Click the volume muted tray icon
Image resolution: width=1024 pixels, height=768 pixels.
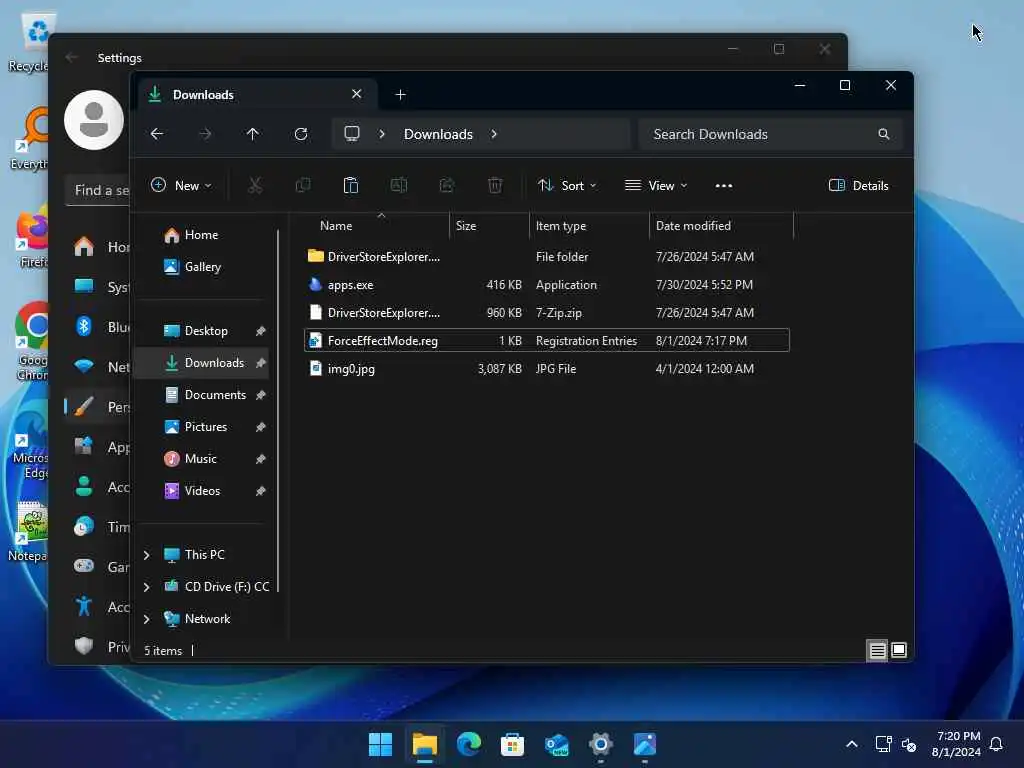[x=909, y=744]
